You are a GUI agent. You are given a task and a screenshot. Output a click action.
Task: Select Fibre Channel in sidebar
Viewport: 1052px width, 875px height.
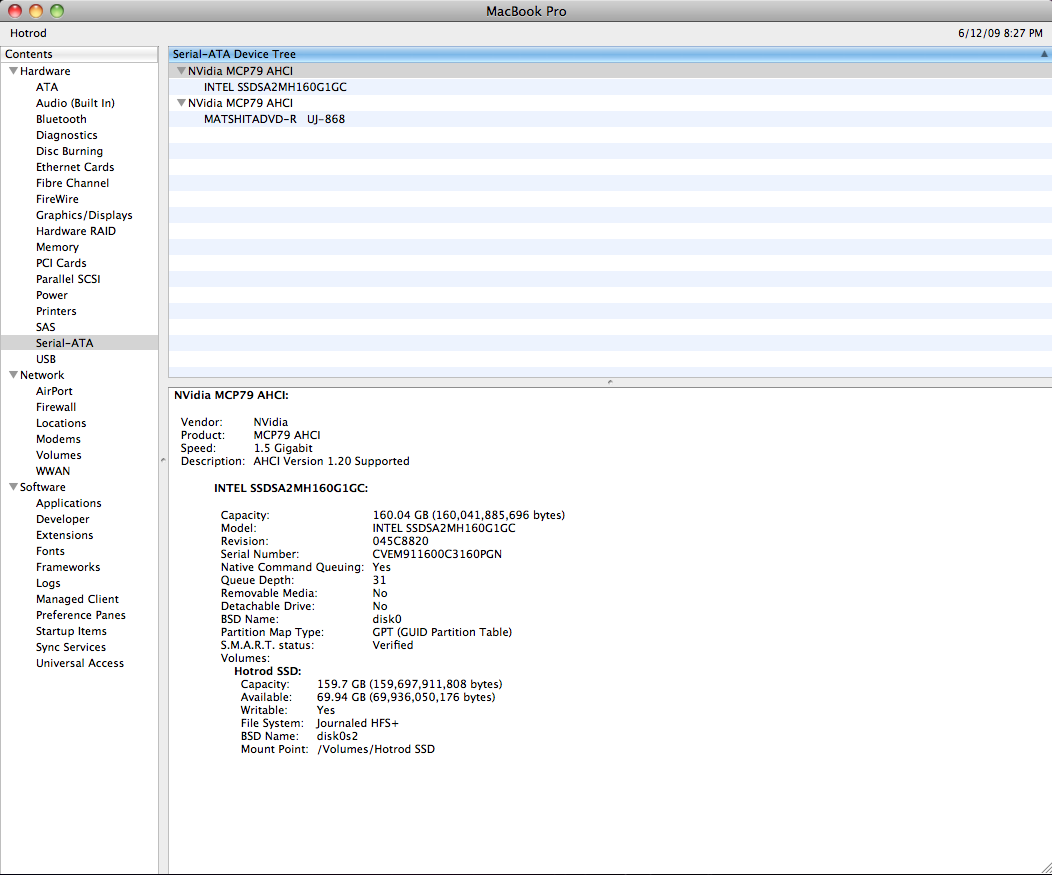(x=72, y=183)
